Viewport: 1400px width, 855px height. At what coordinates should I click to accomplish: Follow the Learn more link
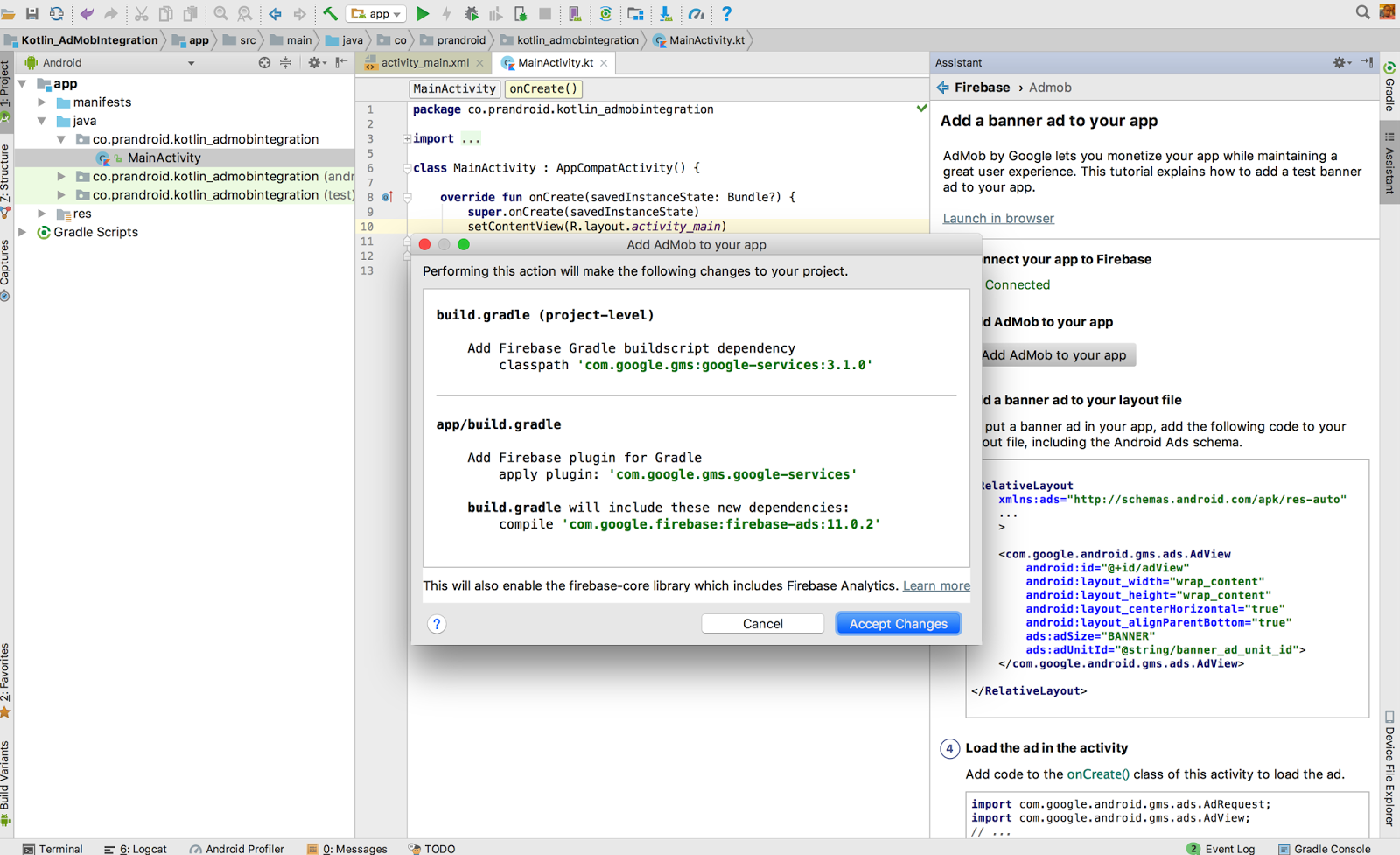936,585
